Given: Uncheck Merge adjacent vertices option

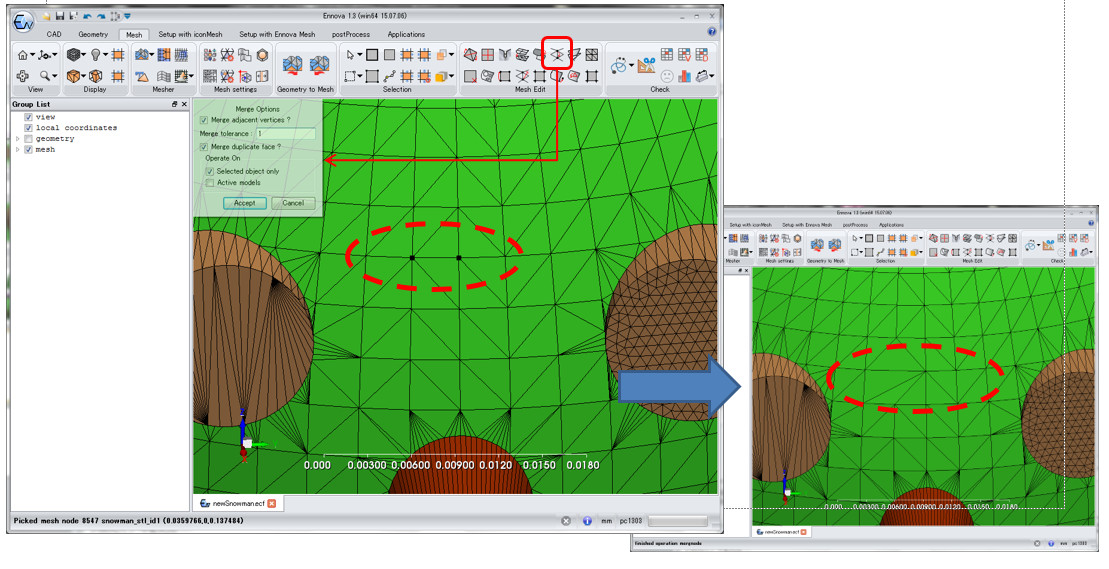Looking at the screenshot, I should [x=205, y=120].
